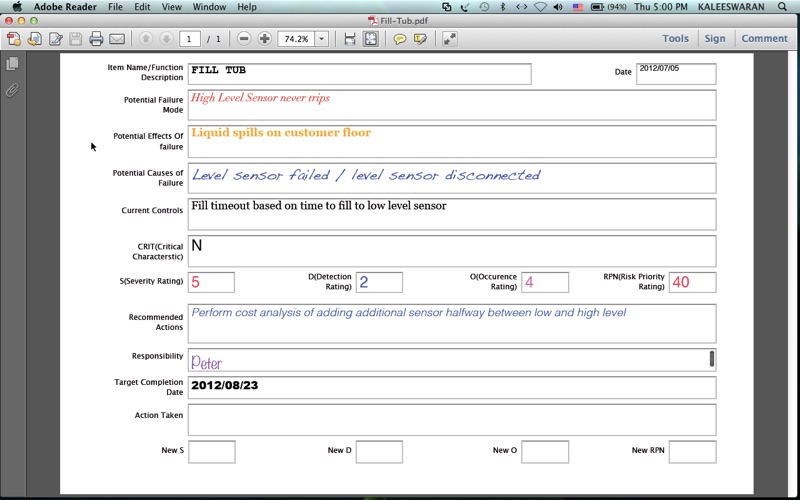The height and width of the screenshot is (500, 800).
Task: Click the KALEESWARAN user name menu
Action: 731,7
